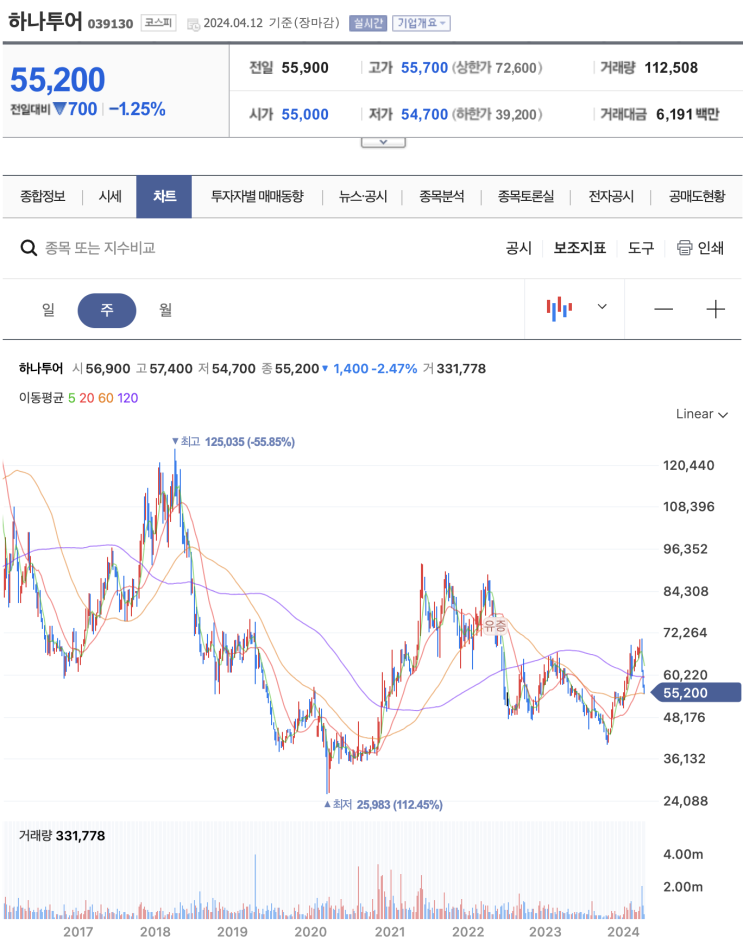This screenshot has height=943, width=743.
Task: Open the 공매도현황 tab
Action: pos(697,196)
